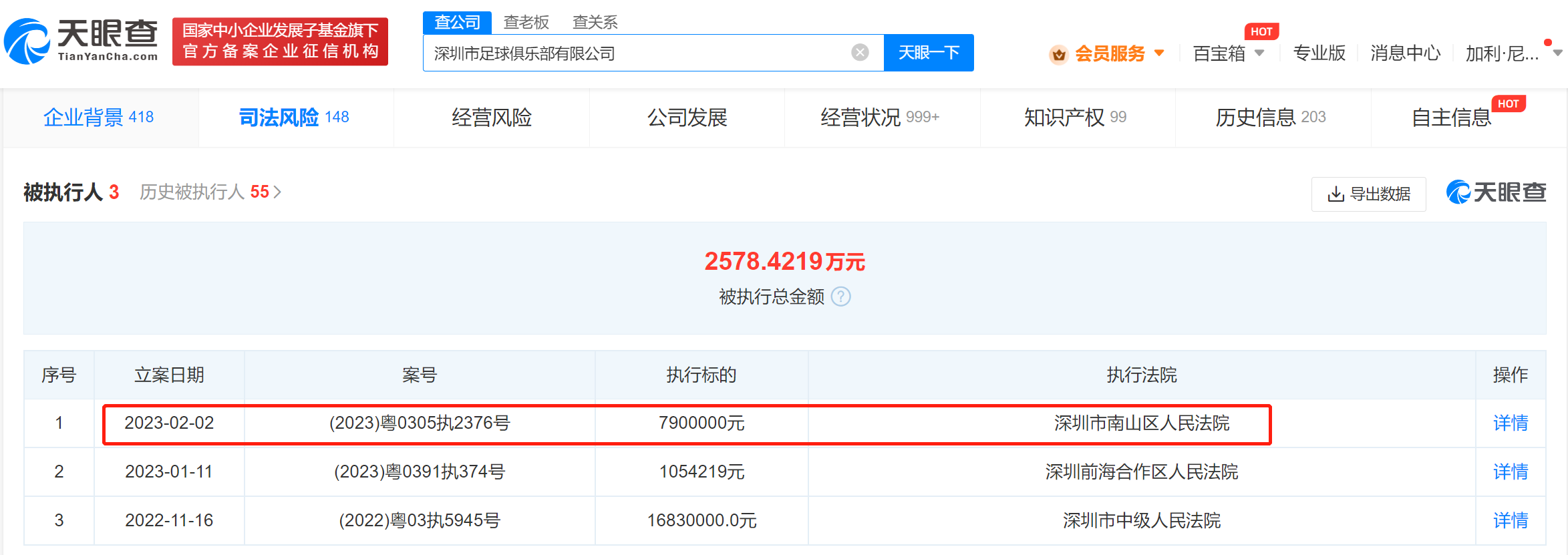Viewport: 1568px width, 555px height.
Task: Click the total amount 2578.4219万元
Action: 784,261
